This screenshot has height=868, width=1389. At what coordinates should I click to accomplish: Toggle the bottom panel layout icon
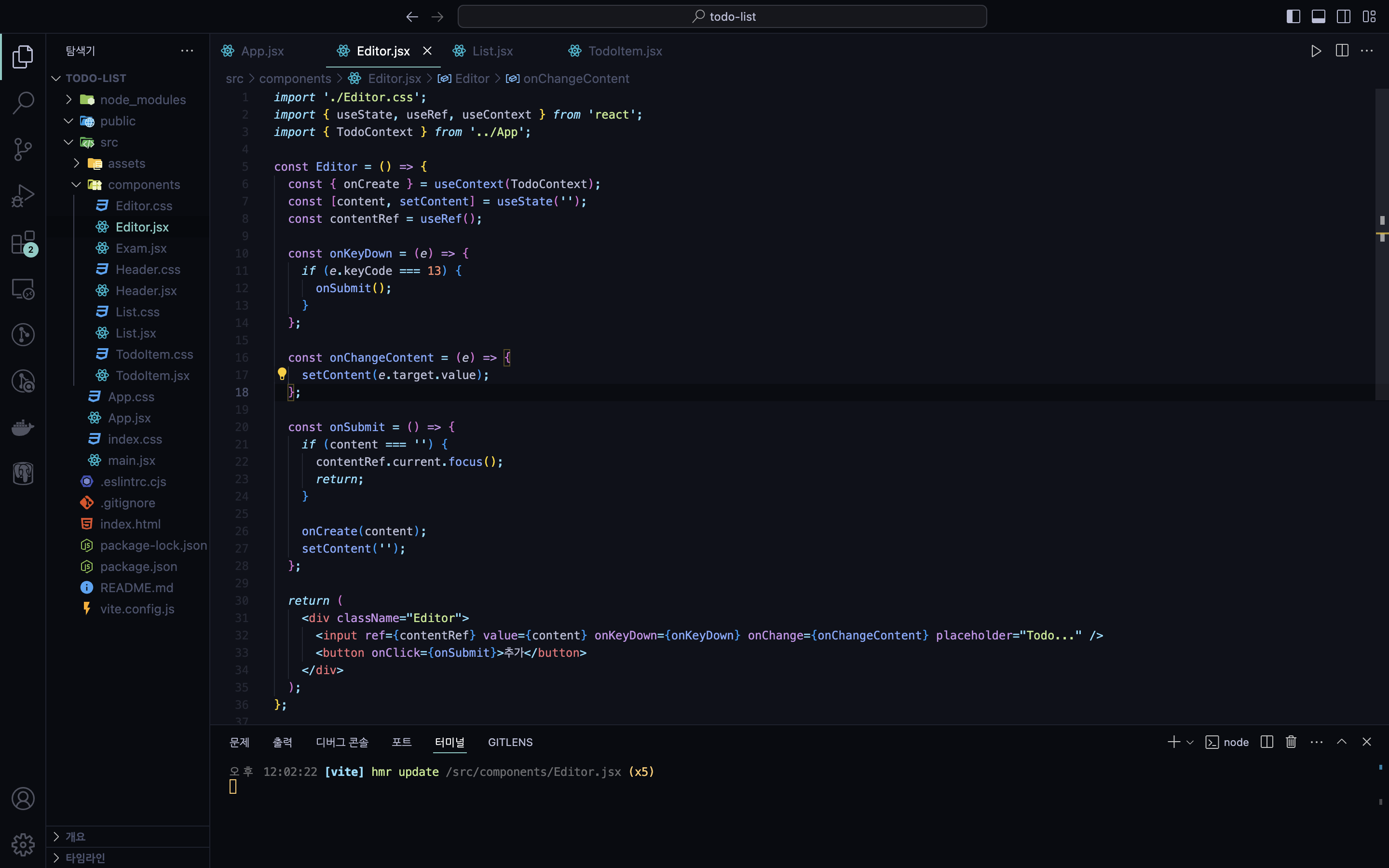click(1319, 17)
